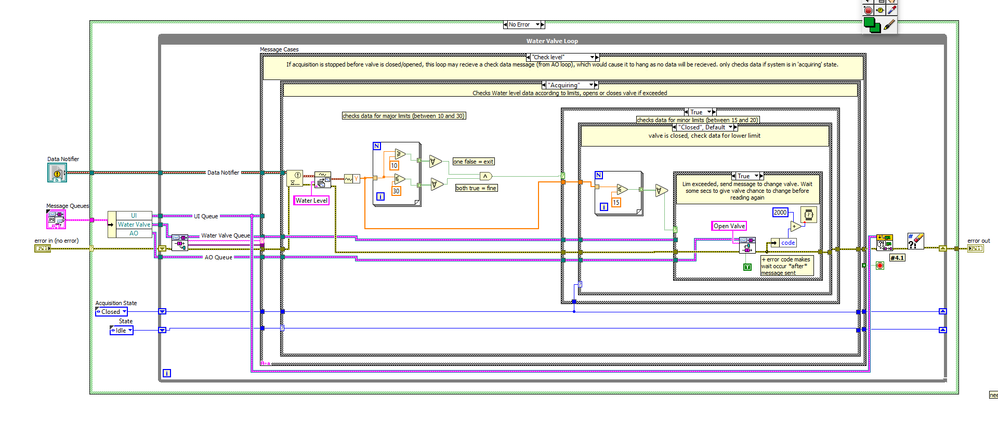This screenshot has height=422, width=998.
Task: Click the 'both true = fine' comment
Action: point(475,188)
